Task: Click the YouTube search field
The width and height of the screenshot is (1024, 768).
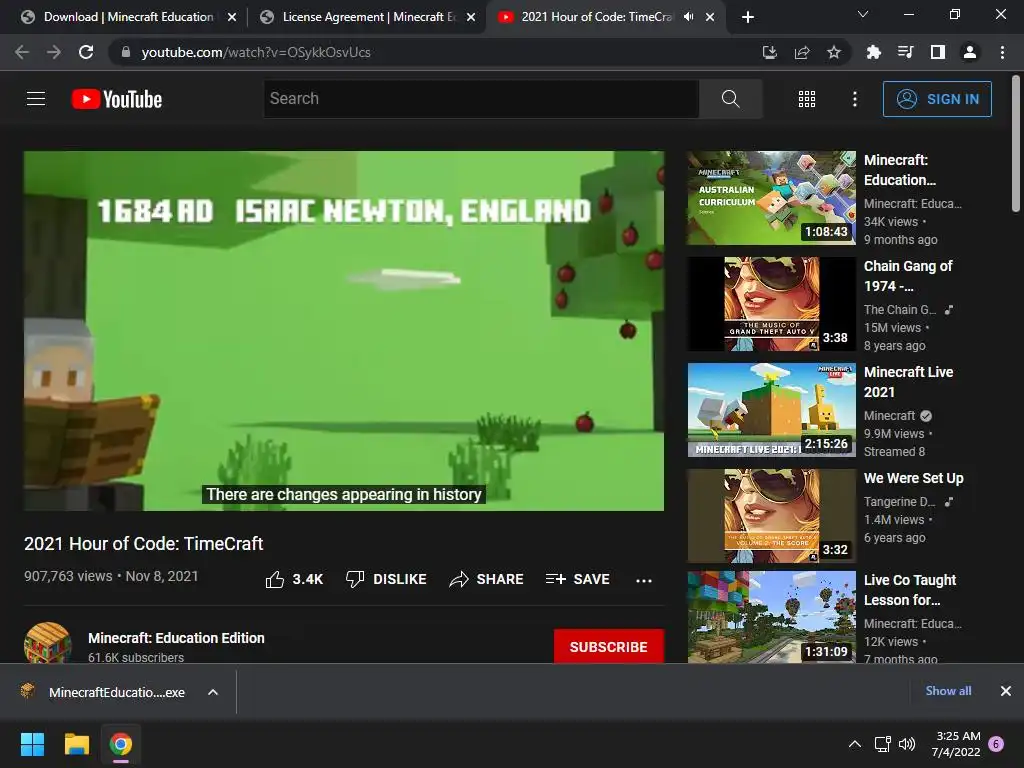Action: point(481,99)
